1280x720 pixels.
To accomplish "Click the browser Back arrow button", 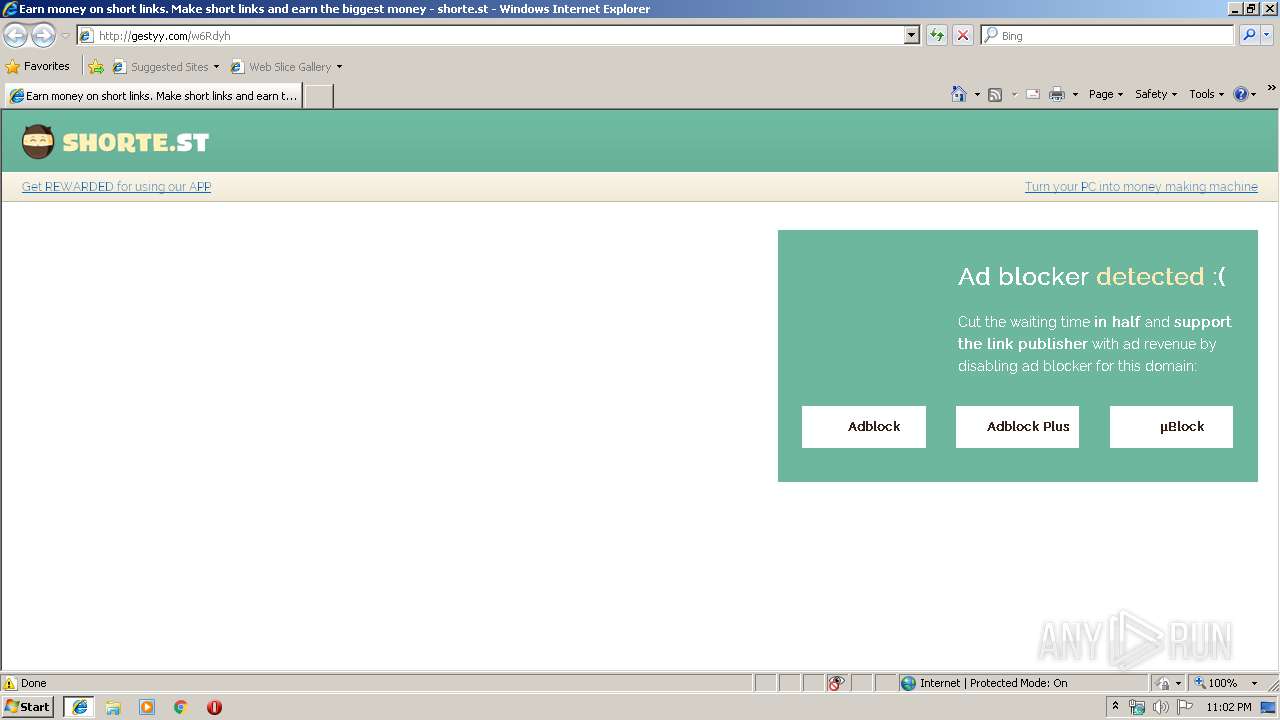I will click(x=16, y=36).
